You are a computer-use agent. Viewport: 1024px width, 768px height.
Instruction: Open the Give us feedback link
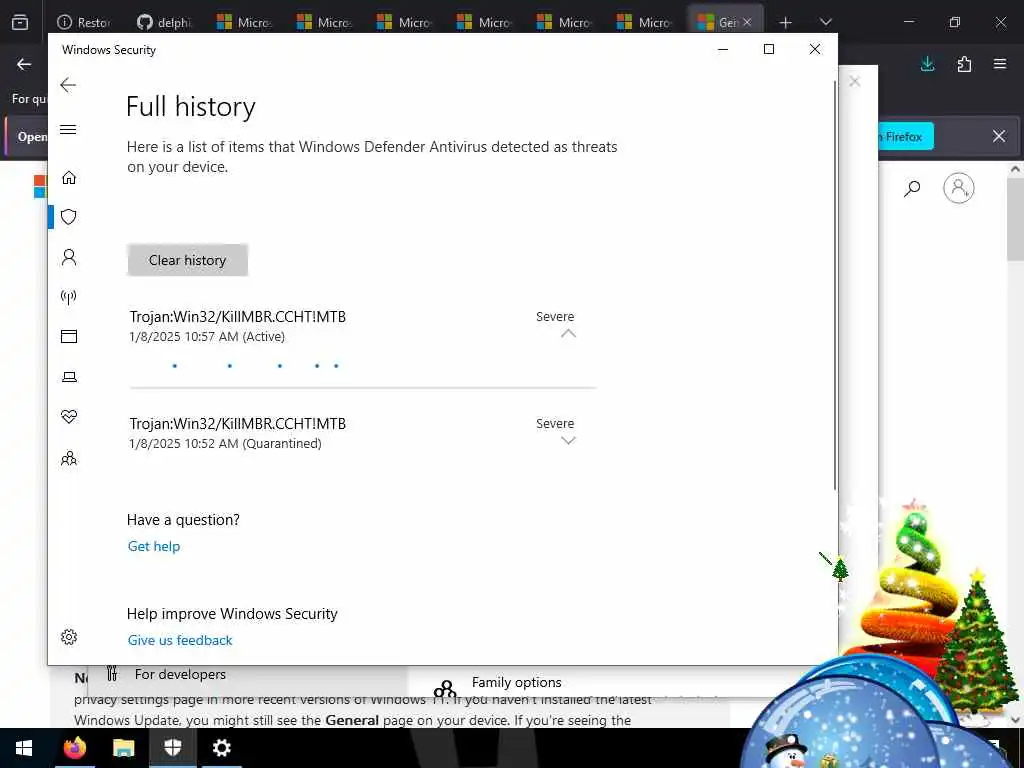(180, 641)
